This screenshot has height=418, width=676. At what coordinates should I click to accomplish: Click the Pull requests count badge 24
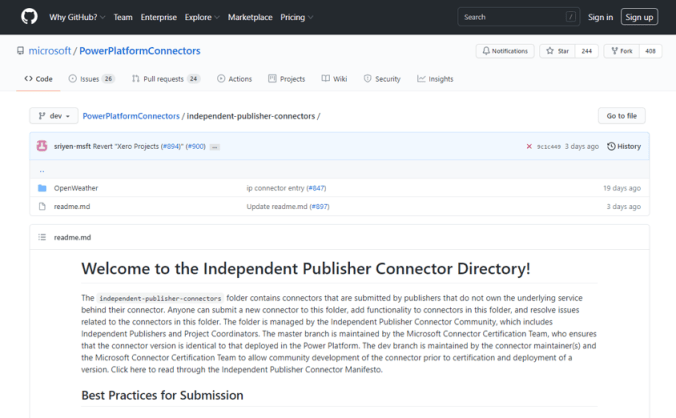click(x=194, y=78)
